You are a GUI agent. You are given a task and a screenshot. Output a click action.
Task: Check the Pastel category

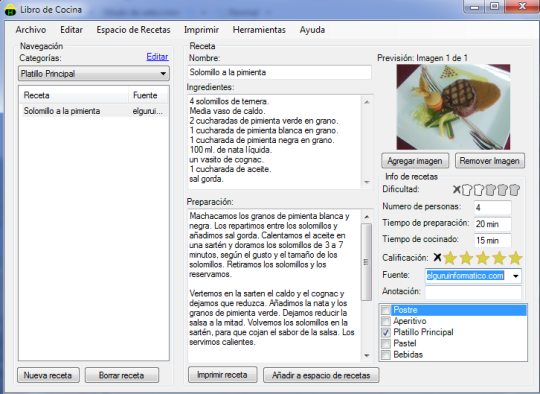[x=386, y=343]
